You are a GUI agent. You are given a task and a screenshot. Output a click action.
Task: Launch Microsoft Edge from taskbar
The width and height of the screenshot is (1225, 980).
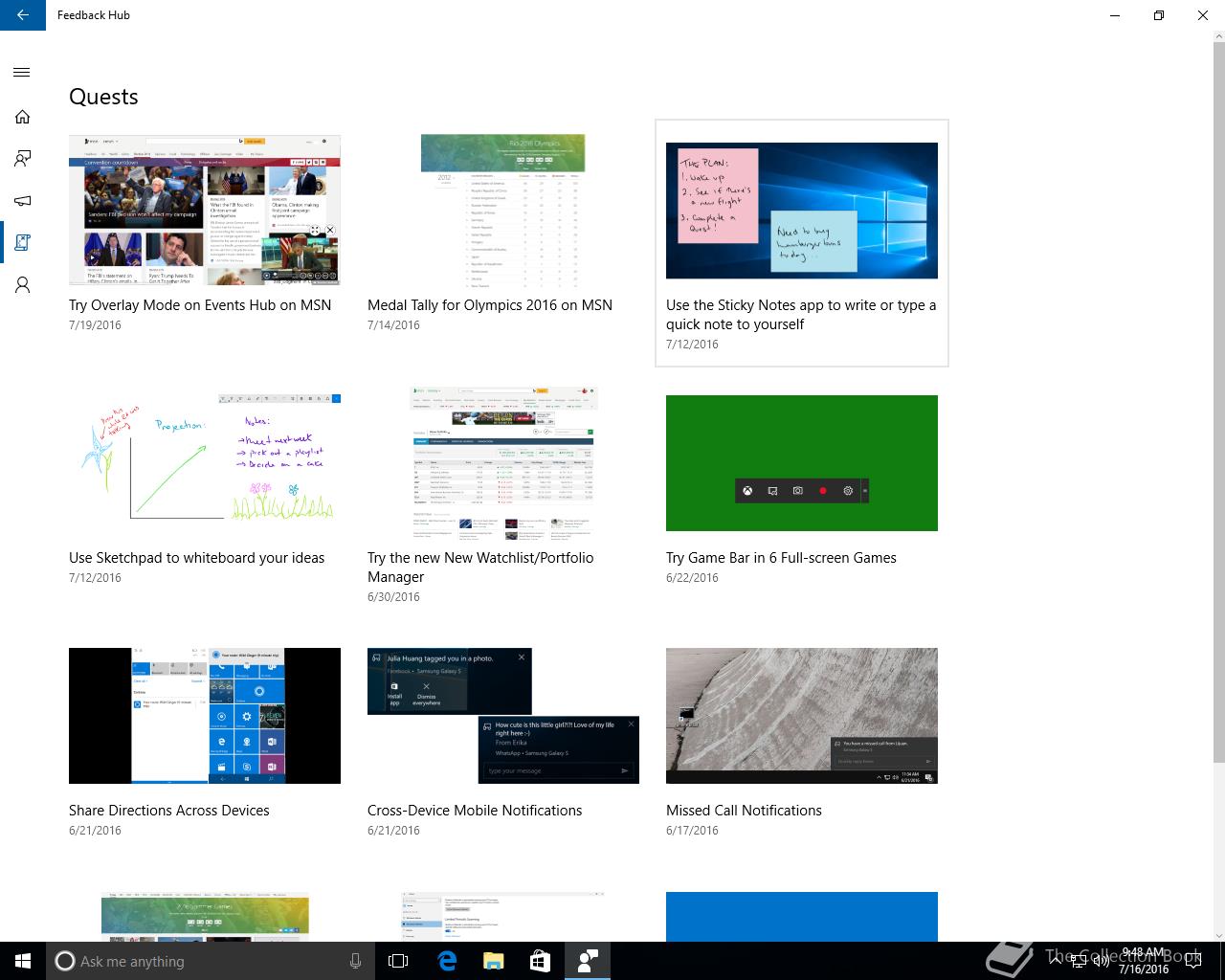pos(446,961)
